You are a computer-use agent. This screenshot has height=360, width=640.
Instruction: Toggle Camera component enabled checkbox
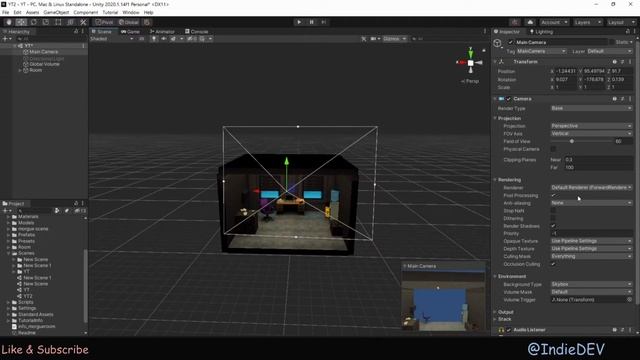(509, 99)
